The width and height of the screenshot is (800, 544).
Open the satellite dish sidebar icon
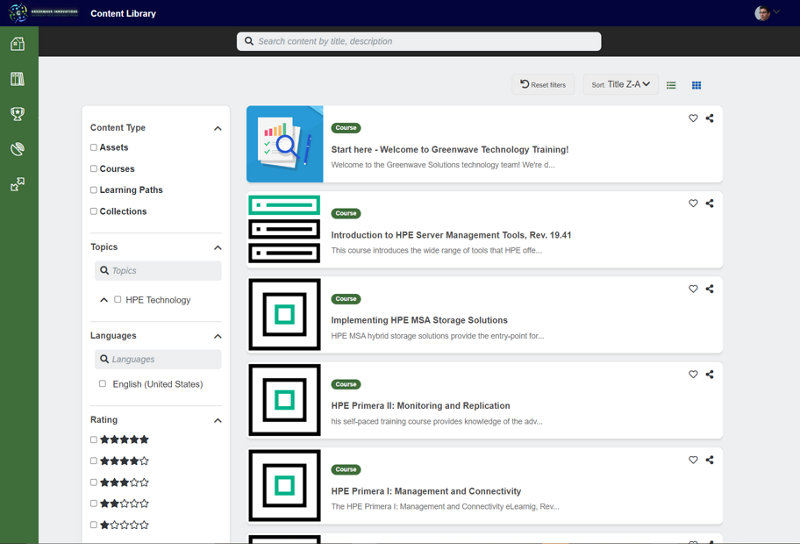coord(17,149)
